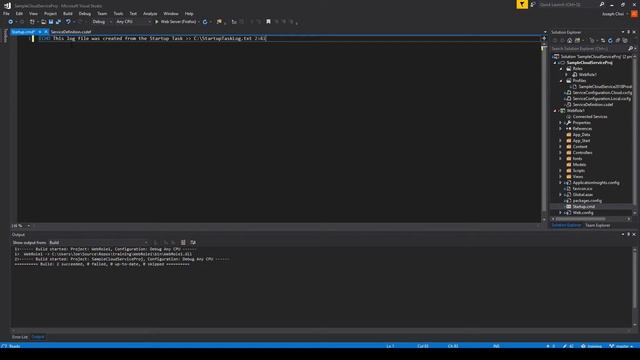Pin the Solution Explorer panel
Viewport: 640px width, 360px height.
tap(629, 32)
